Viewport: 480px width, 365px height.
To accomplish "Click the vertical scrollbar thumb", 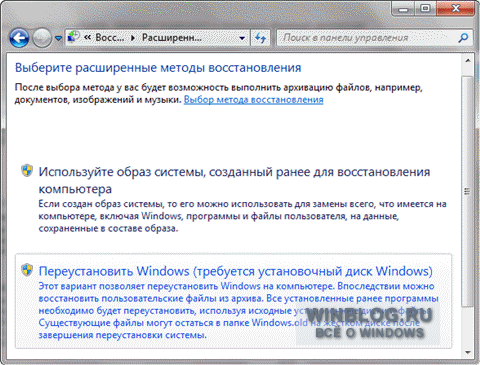I will tap(468, 191).
